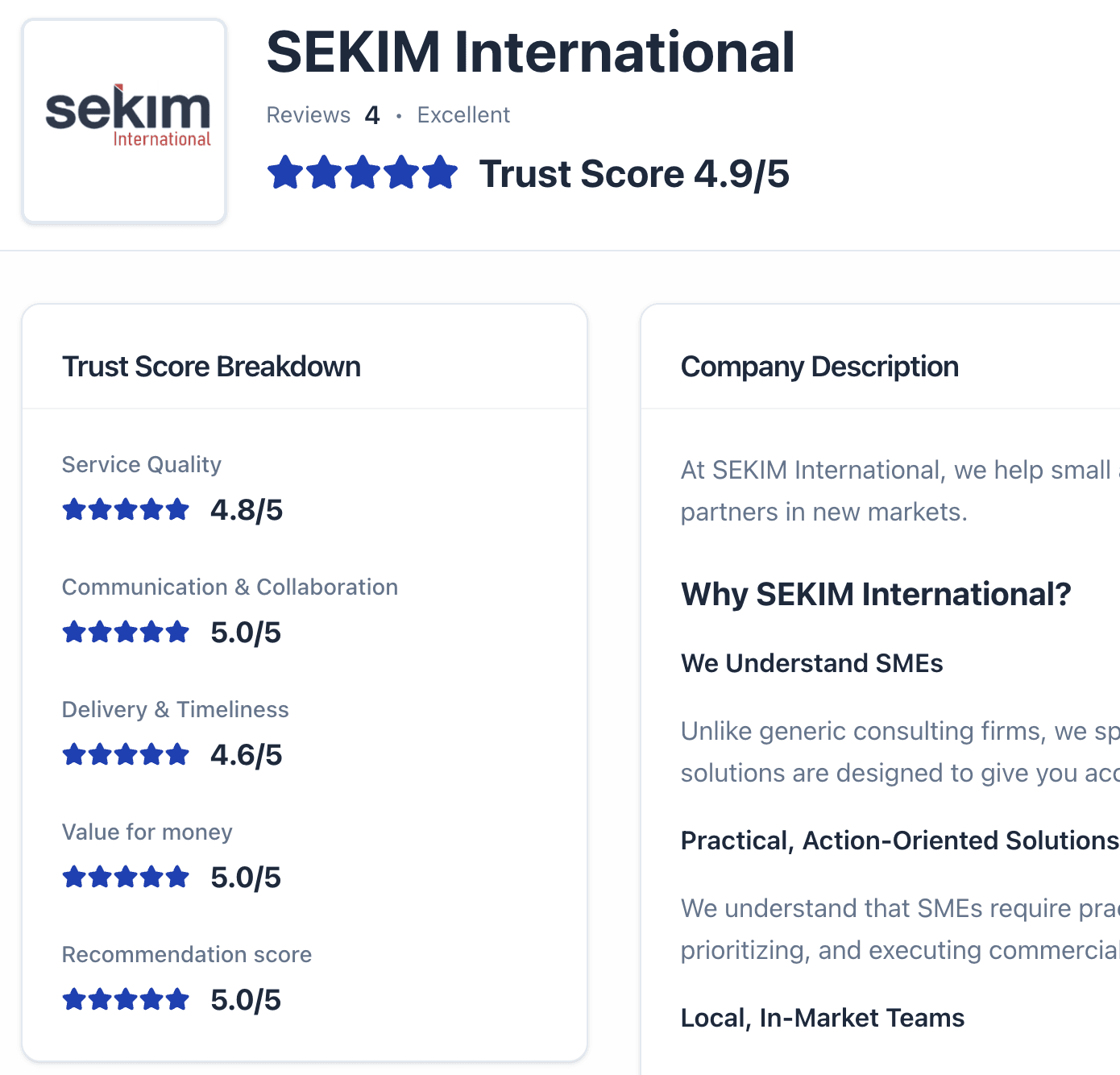Image resolution: width=1120 pixels, height=1075 pixels.
Task: Click the Recommendation score 5.0/5 value
Action: tap(246, 1000)
